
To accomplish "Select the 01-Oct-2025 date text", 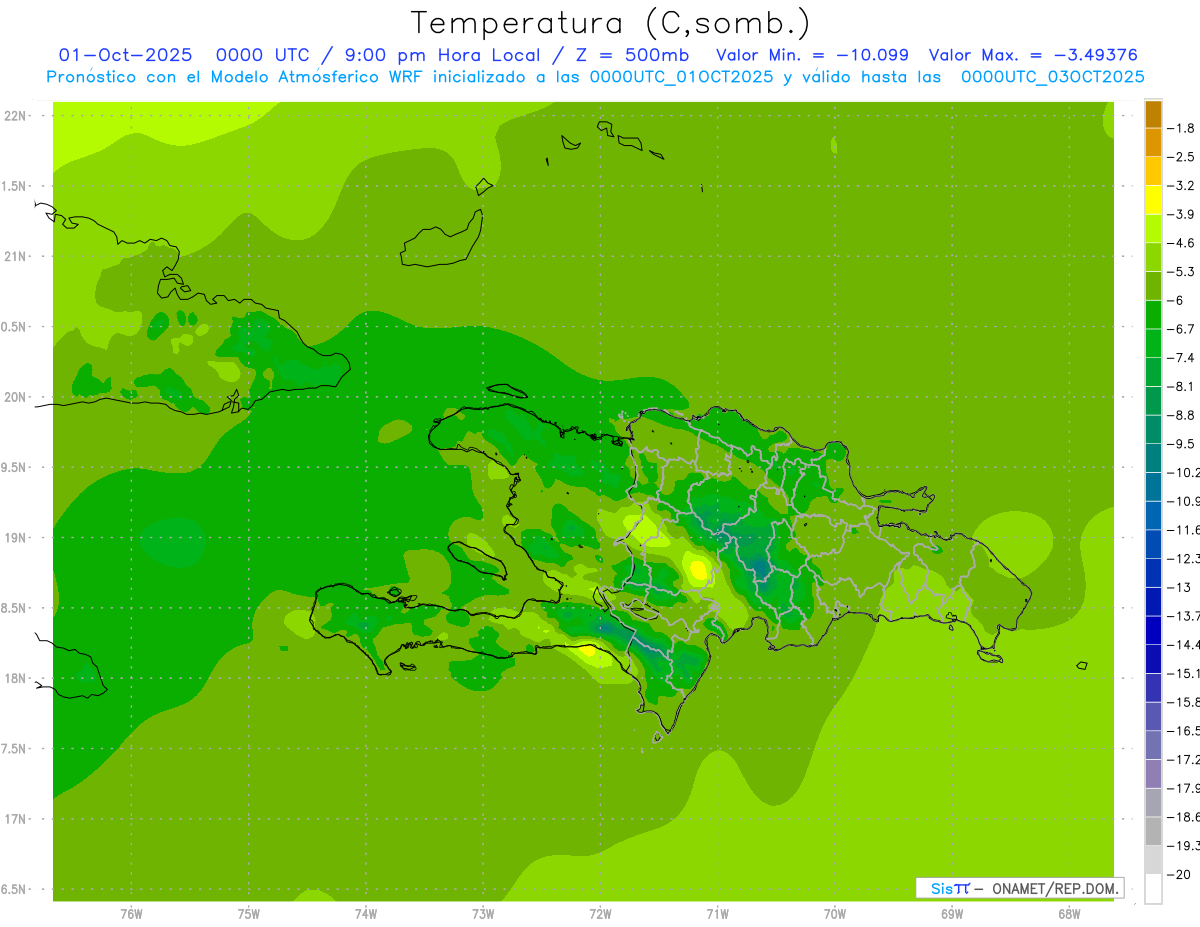I will click(x=125, y=55).
